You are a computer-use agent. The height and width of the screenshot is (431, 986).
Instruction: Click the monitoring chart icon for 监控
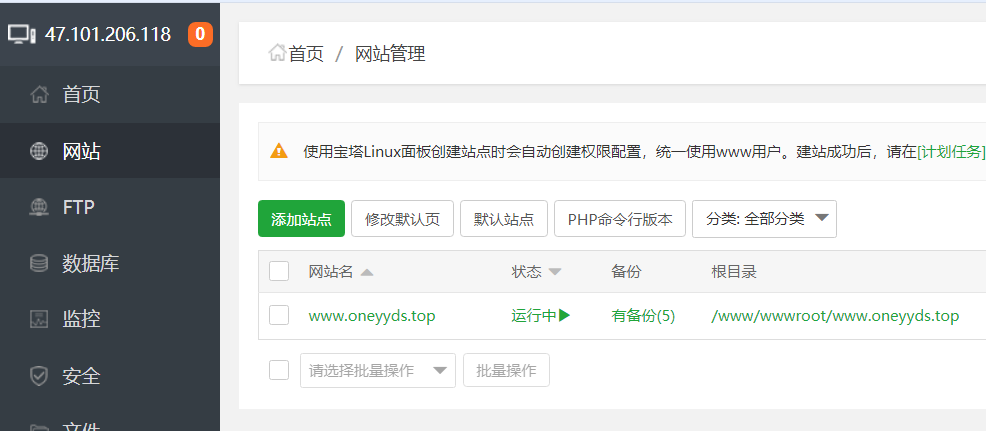(x=39, y=320)
